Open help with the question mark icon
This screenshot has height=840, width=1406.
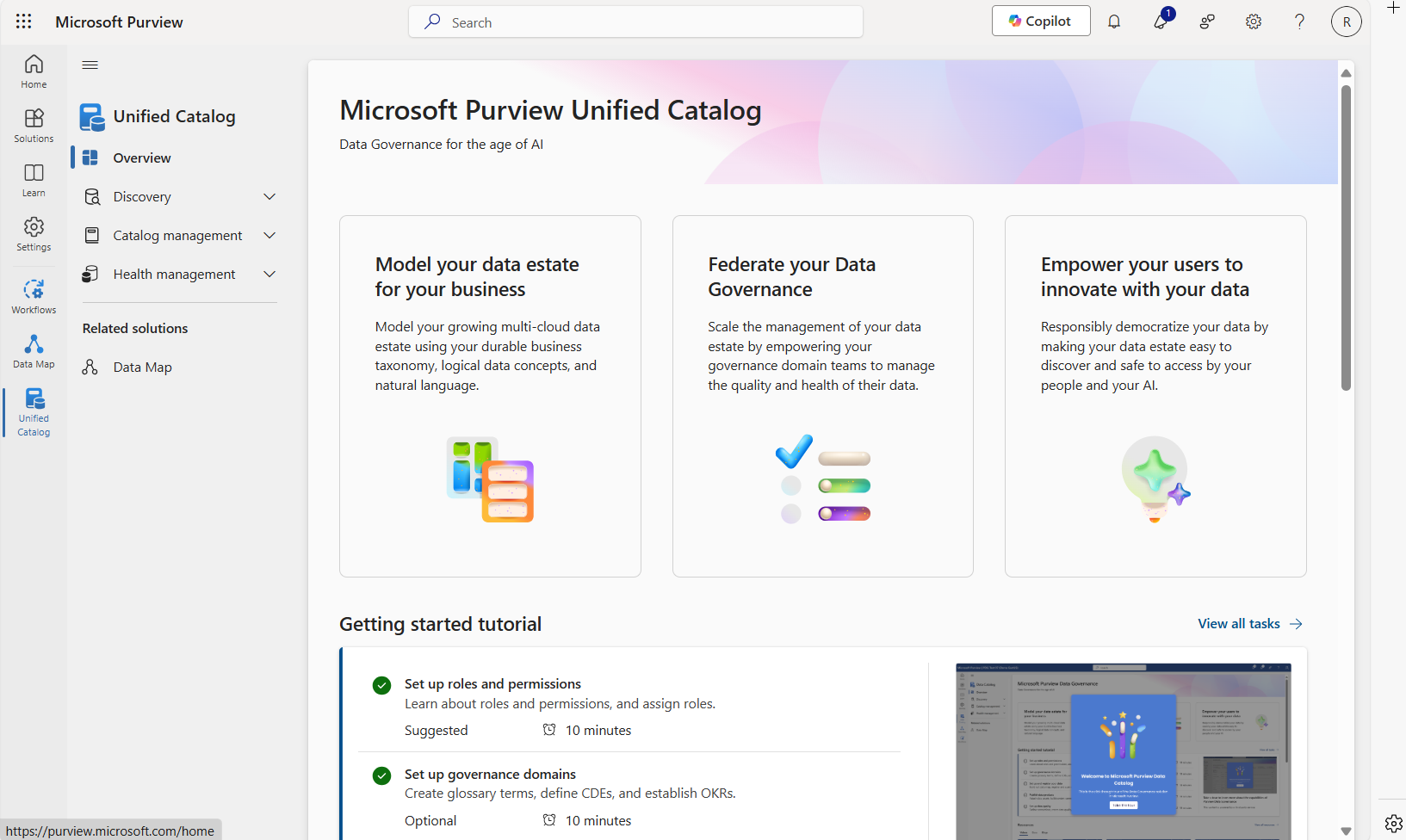point(1299,21)
